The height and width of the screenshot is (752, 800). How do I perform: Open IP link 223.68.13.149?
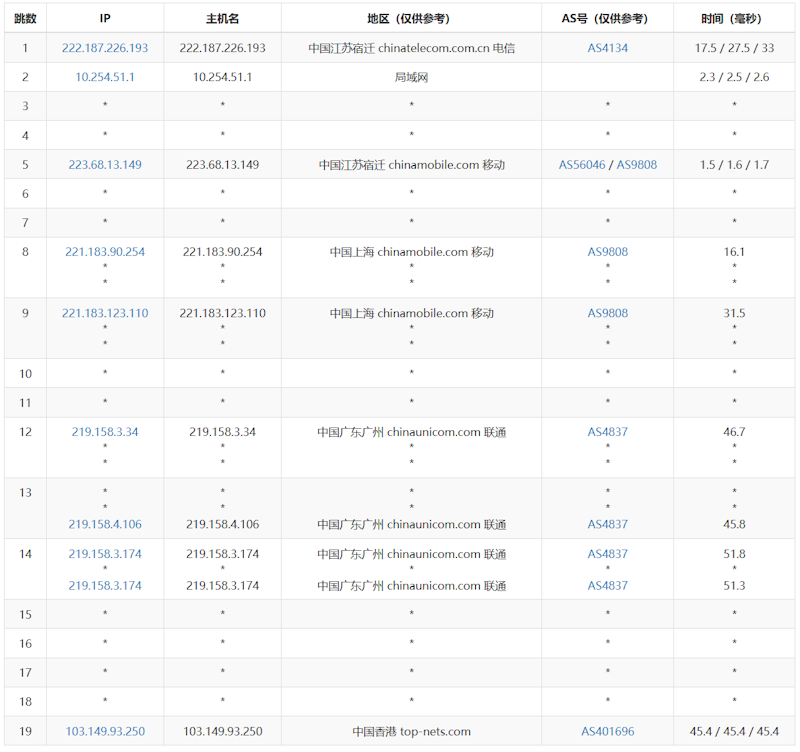[105, 165]
